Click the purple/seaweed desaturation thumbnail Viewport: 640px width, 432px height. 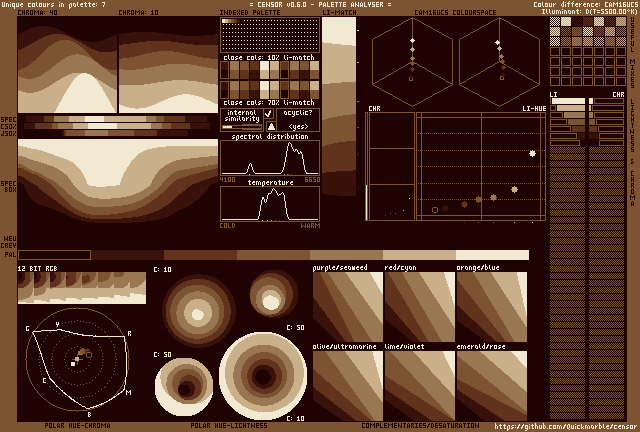coord(347,307)
